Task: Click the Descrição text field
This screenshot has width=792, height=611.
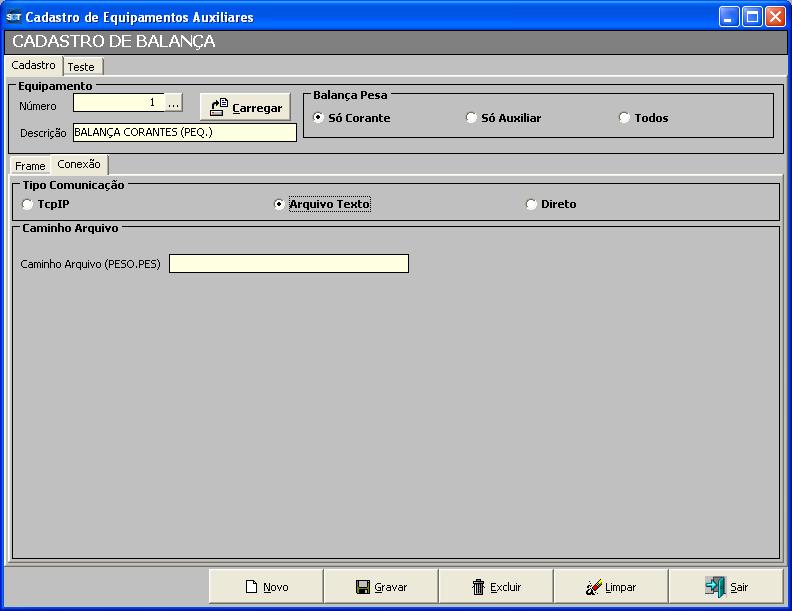Action: click(x=184, y=133)
